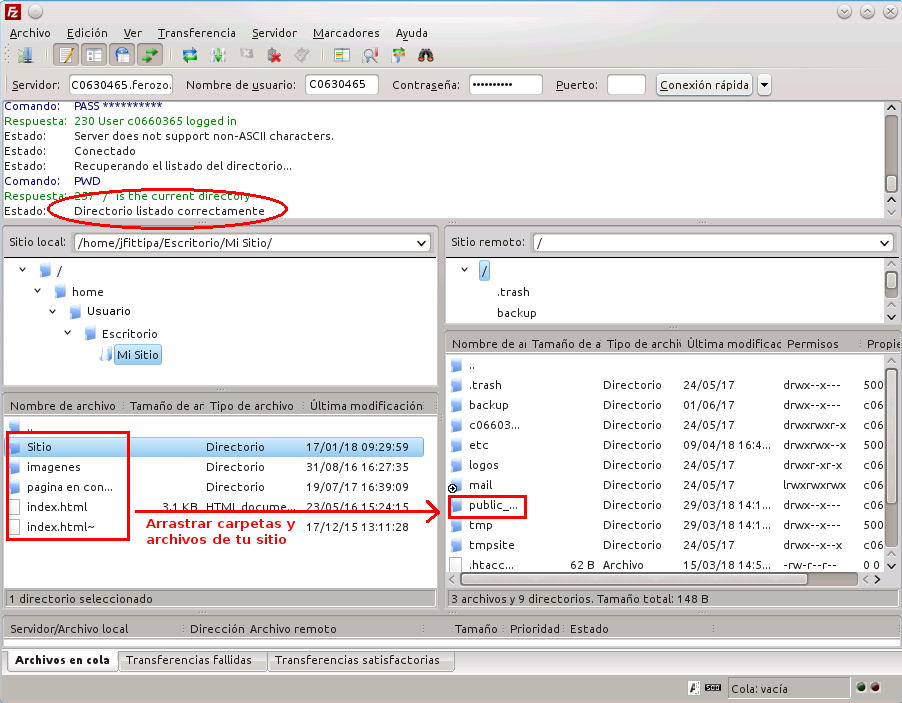Toggle the transfer queue display

pyautogui.click(x=150, y=55)
